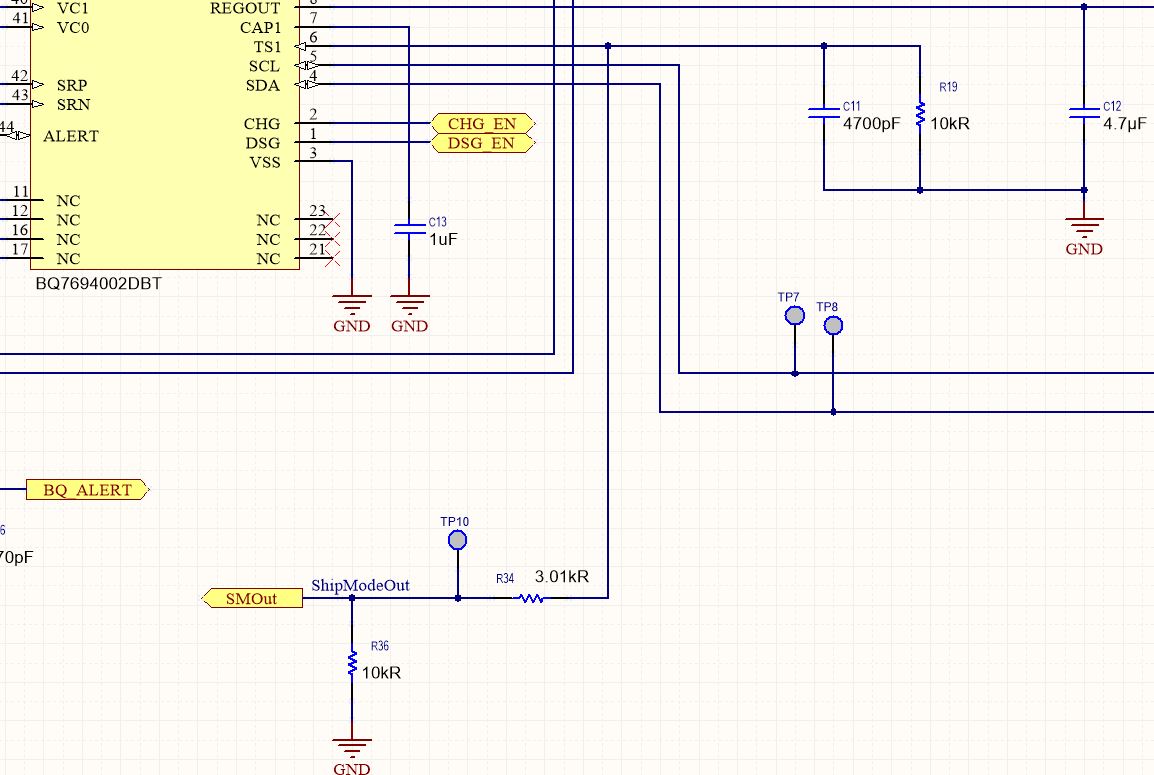Select the R34 resistor symbol
Viewport: 1154px width, 775px height.
coord(531,598)
